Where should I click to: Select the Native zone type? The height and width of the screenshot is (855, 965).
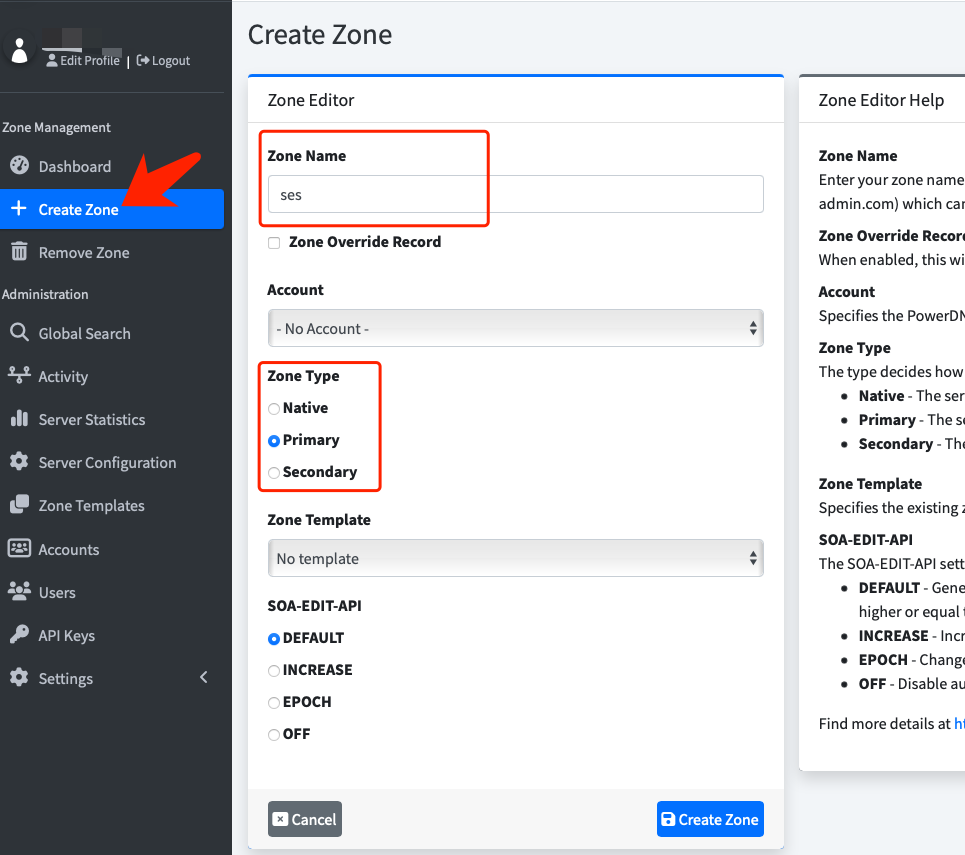click(274, 408)
